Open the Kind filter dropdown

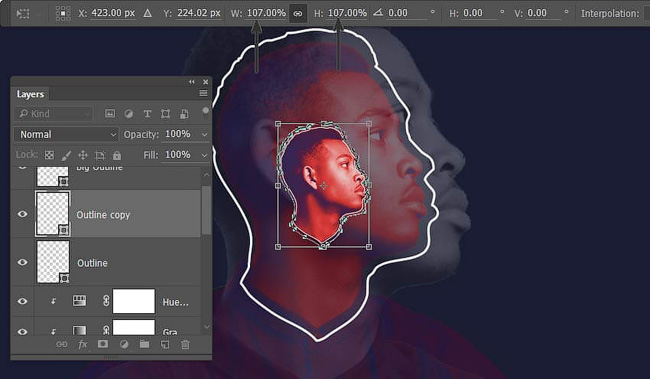click(53, 114)
